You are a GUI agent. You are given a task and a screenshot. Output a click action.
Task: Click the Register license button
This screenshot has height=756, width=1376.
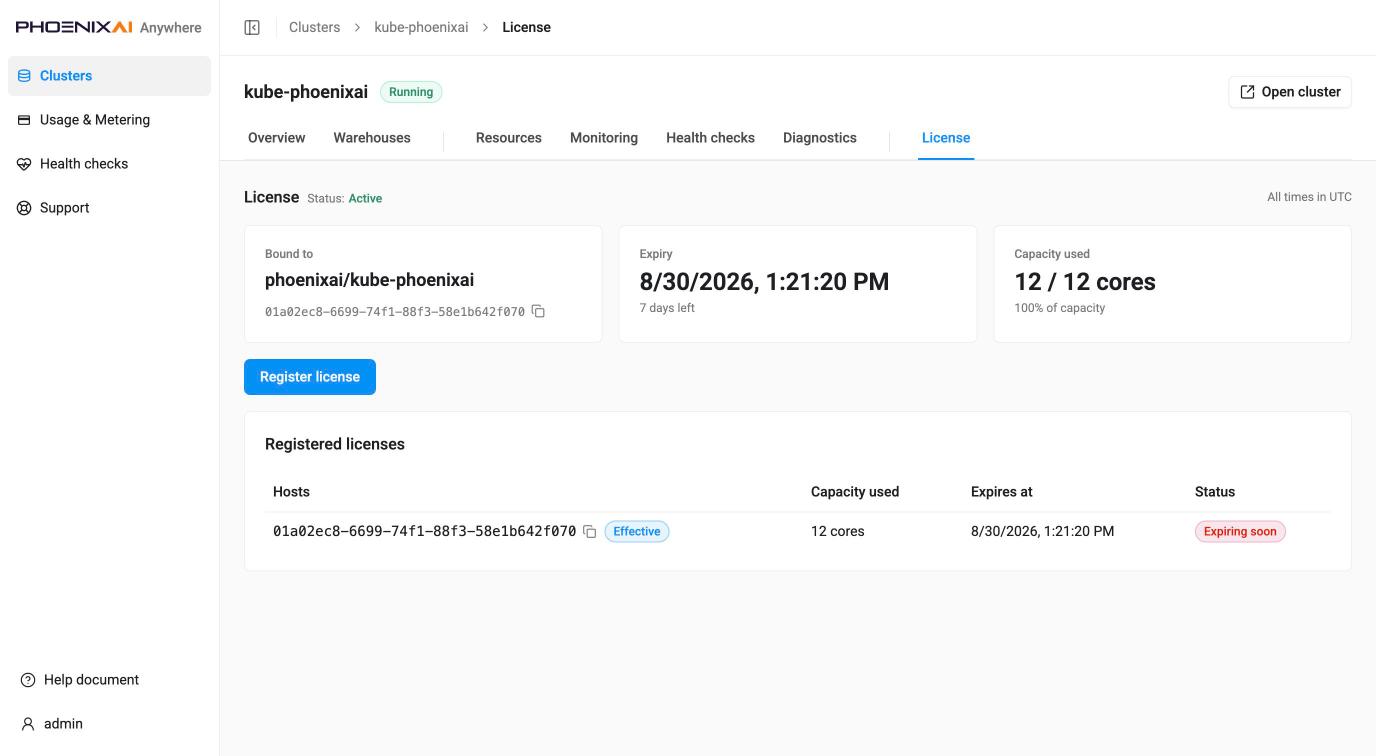310,377
